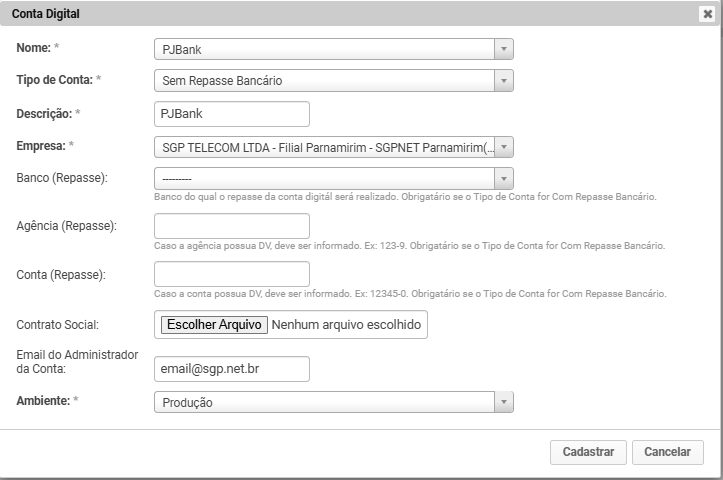Click the arrow icon on Tipo de Conta
This screenshot has height=480, width=723.
(504, 81)
